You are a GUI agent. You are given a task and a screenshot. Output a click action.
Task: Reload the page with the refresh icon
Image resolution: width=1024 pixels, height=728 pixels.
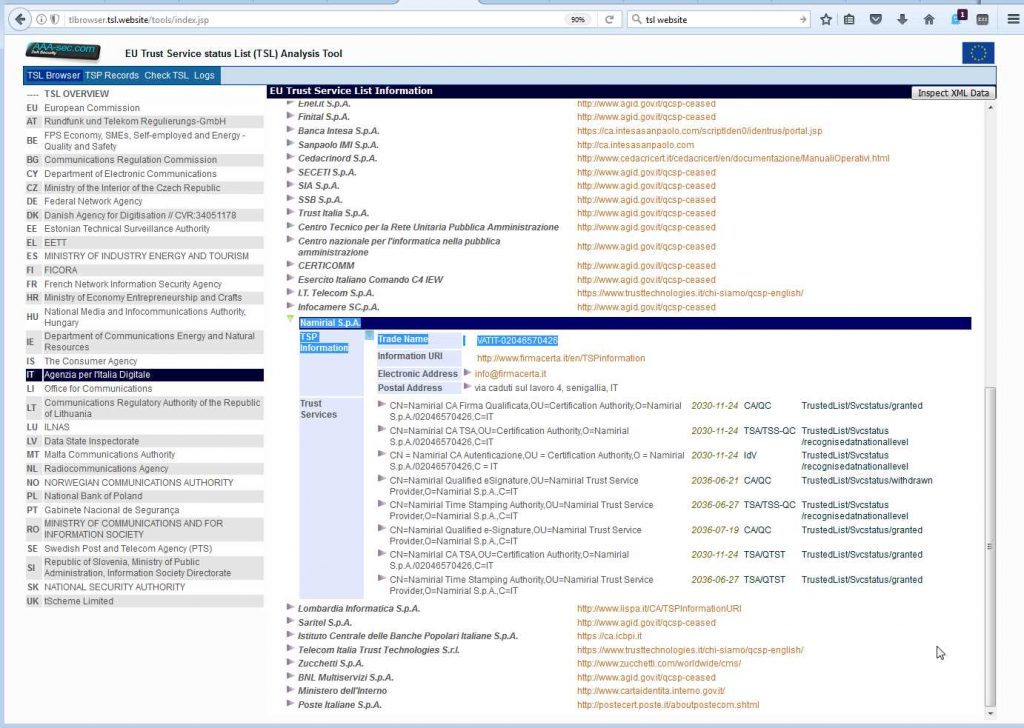coord(609,19)
